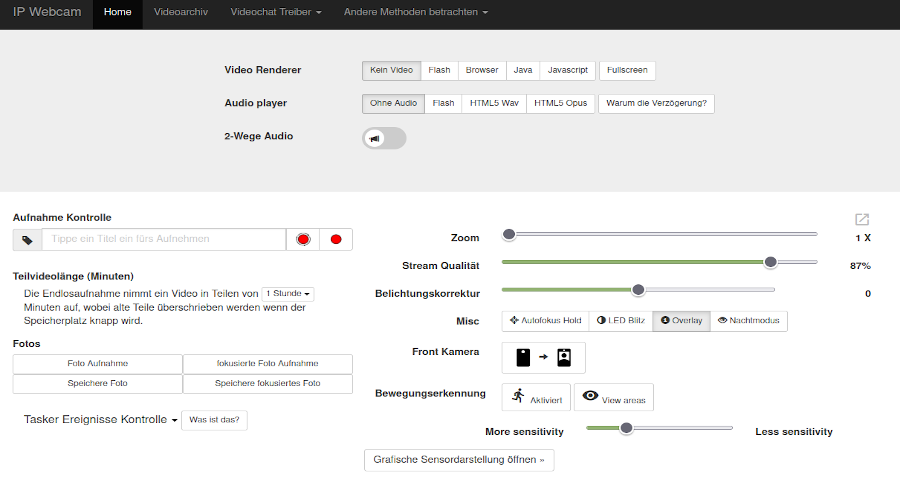Viewport: 900px width, 480px height.
Task: Click the IP Webcam brand link
Action: [47, 12]
